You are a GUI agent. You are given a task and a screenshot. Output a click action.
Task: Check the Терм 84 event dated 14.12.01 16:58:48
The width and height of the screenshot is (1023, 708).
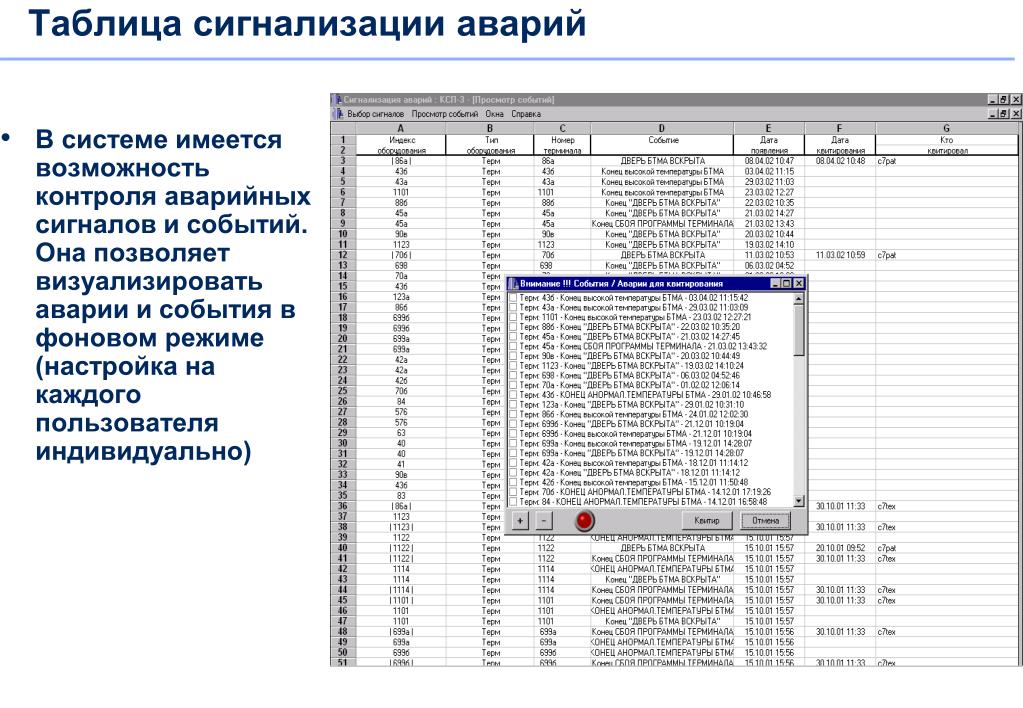pos(513,502)
